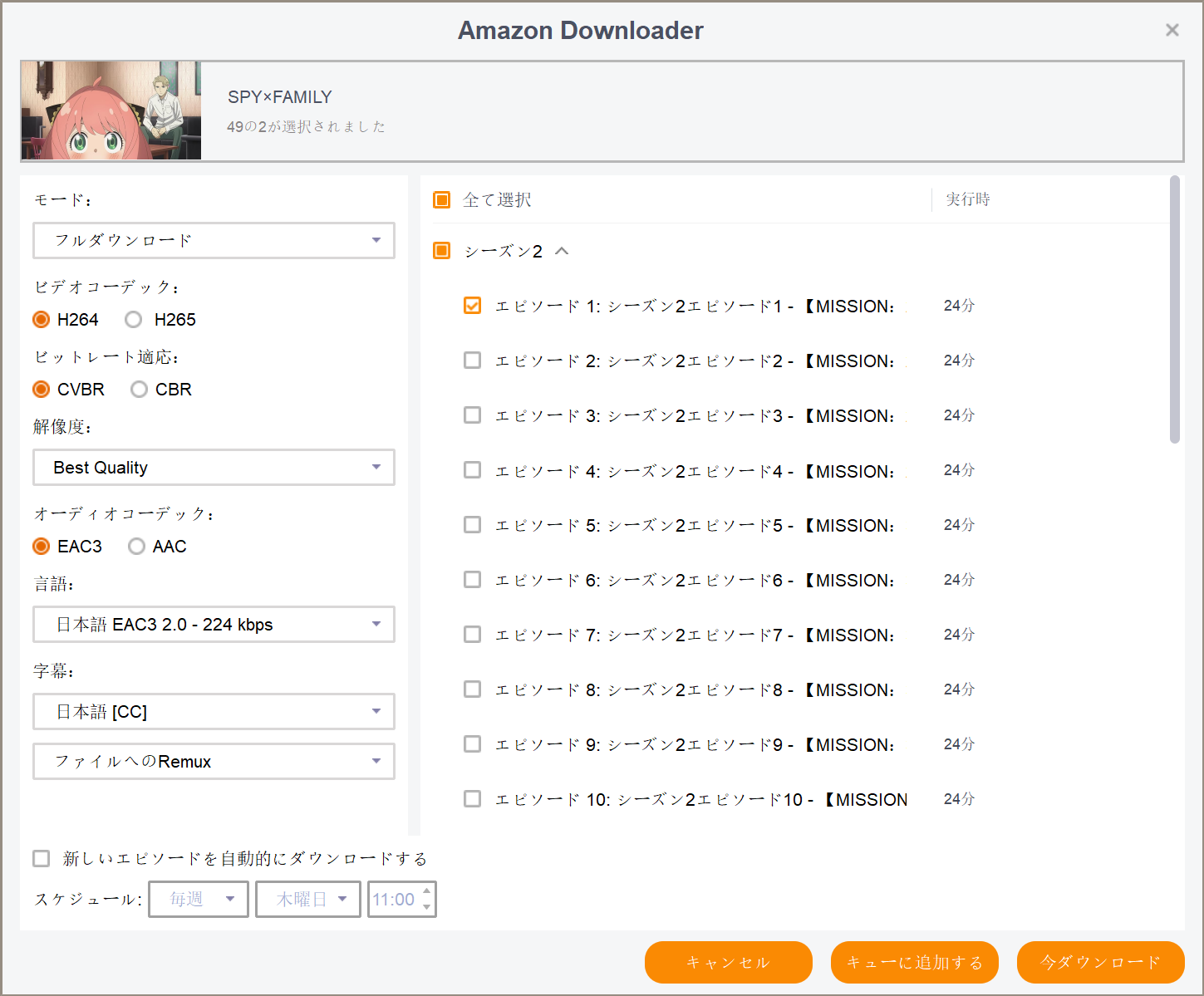Toggle the 全て選択 checkbox

442,200
